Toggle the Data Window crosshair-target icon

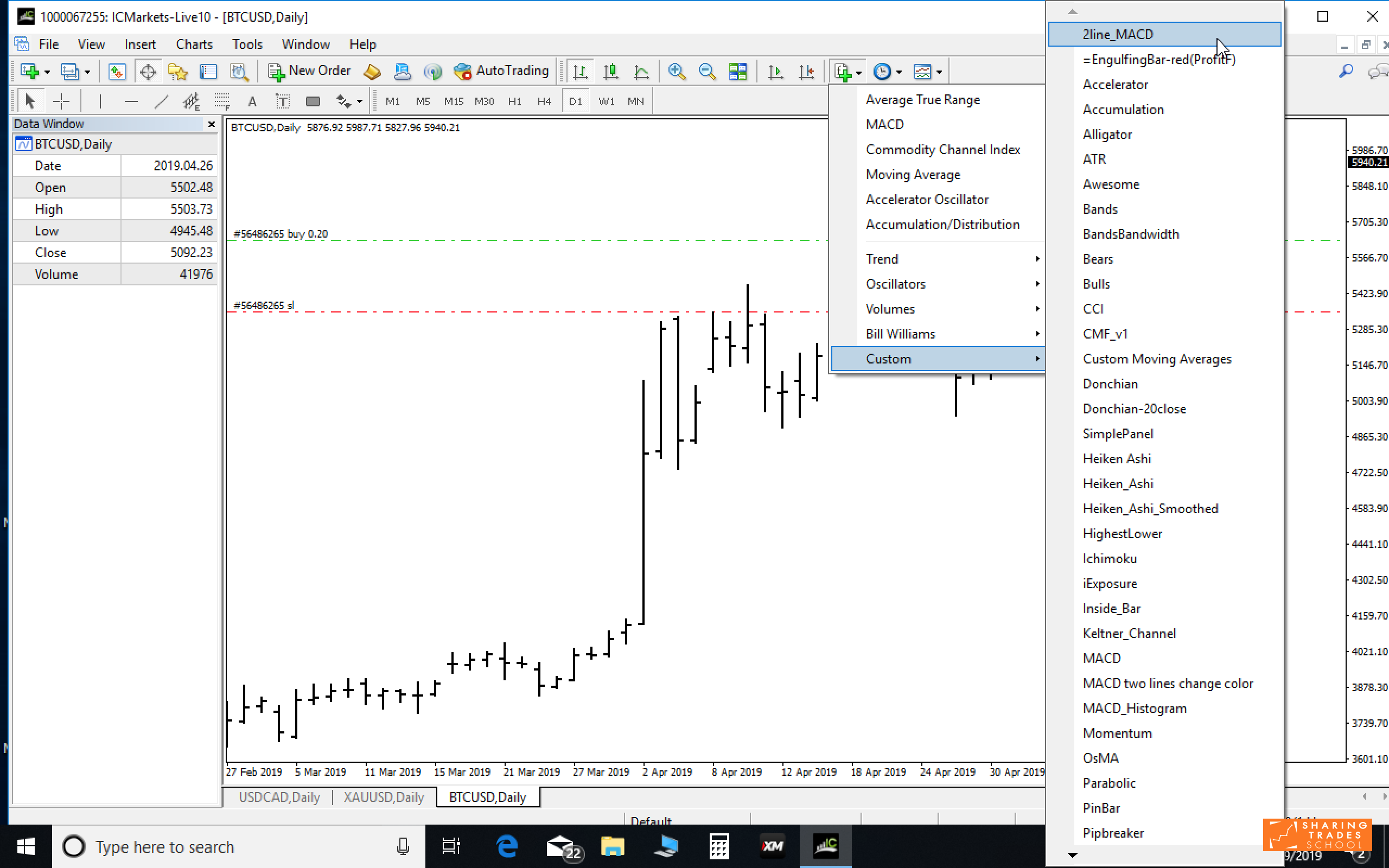(148, 72)
